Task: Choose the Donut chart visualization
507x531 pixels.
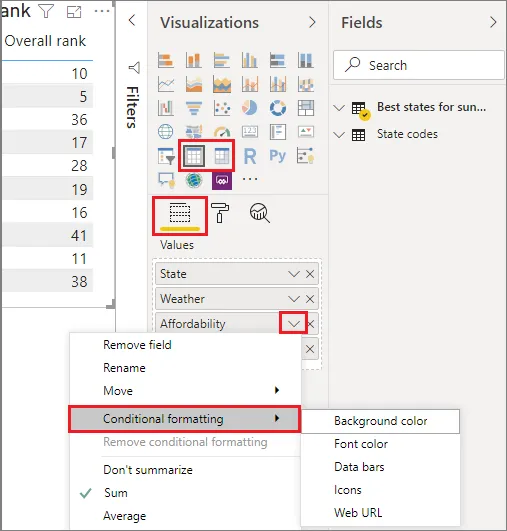Action: pos(278,108)
